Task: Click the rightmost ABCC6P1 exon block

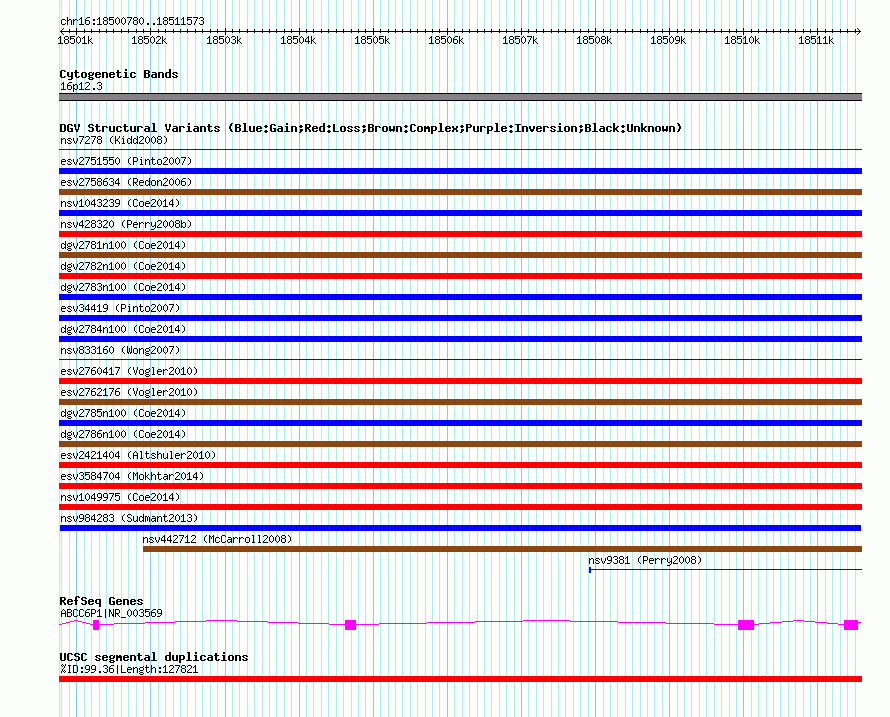Action: 851,625
